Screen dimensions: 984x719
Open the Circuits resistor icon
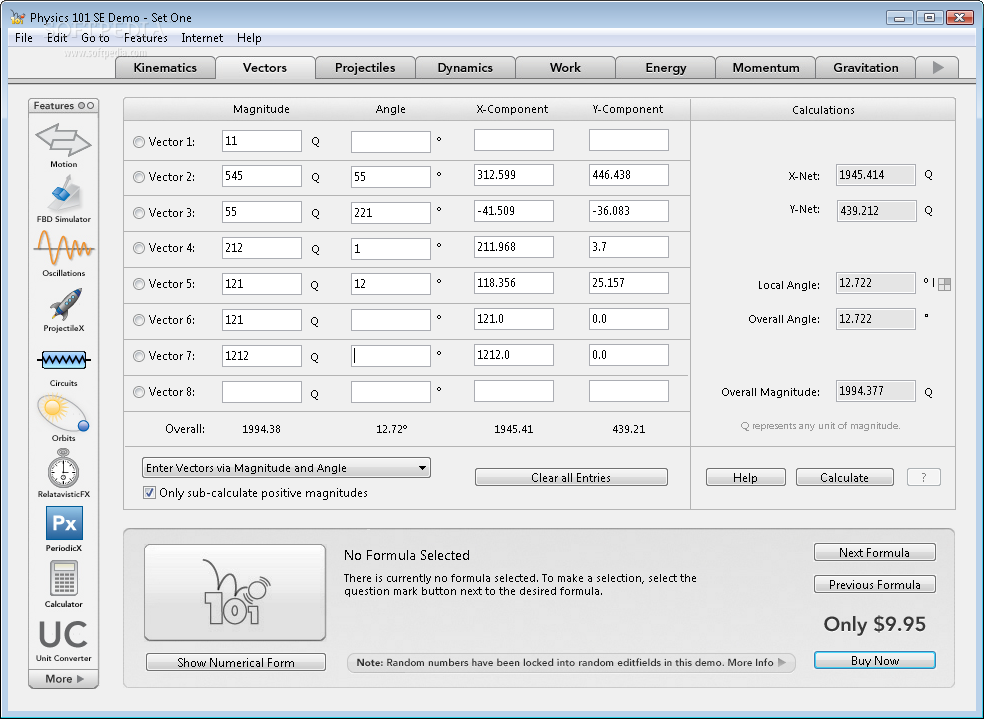pos(63,360)
